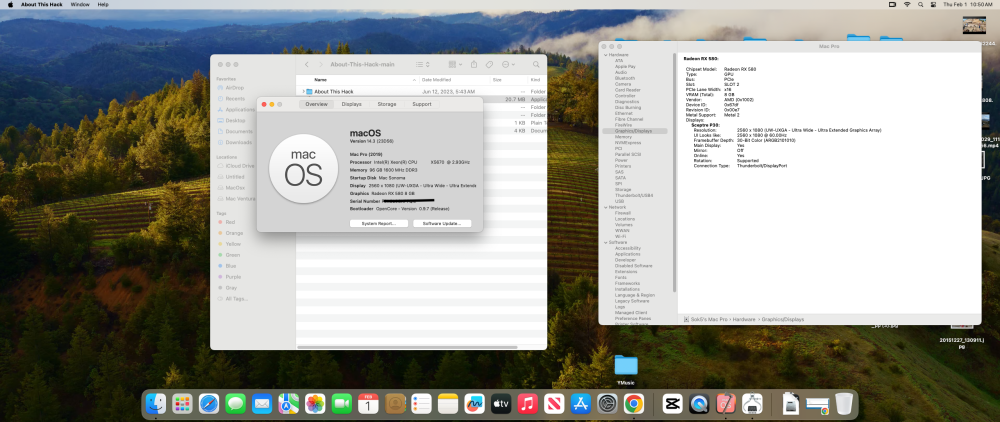
Task: Click the Software Update... button
Action: (442, 224)
